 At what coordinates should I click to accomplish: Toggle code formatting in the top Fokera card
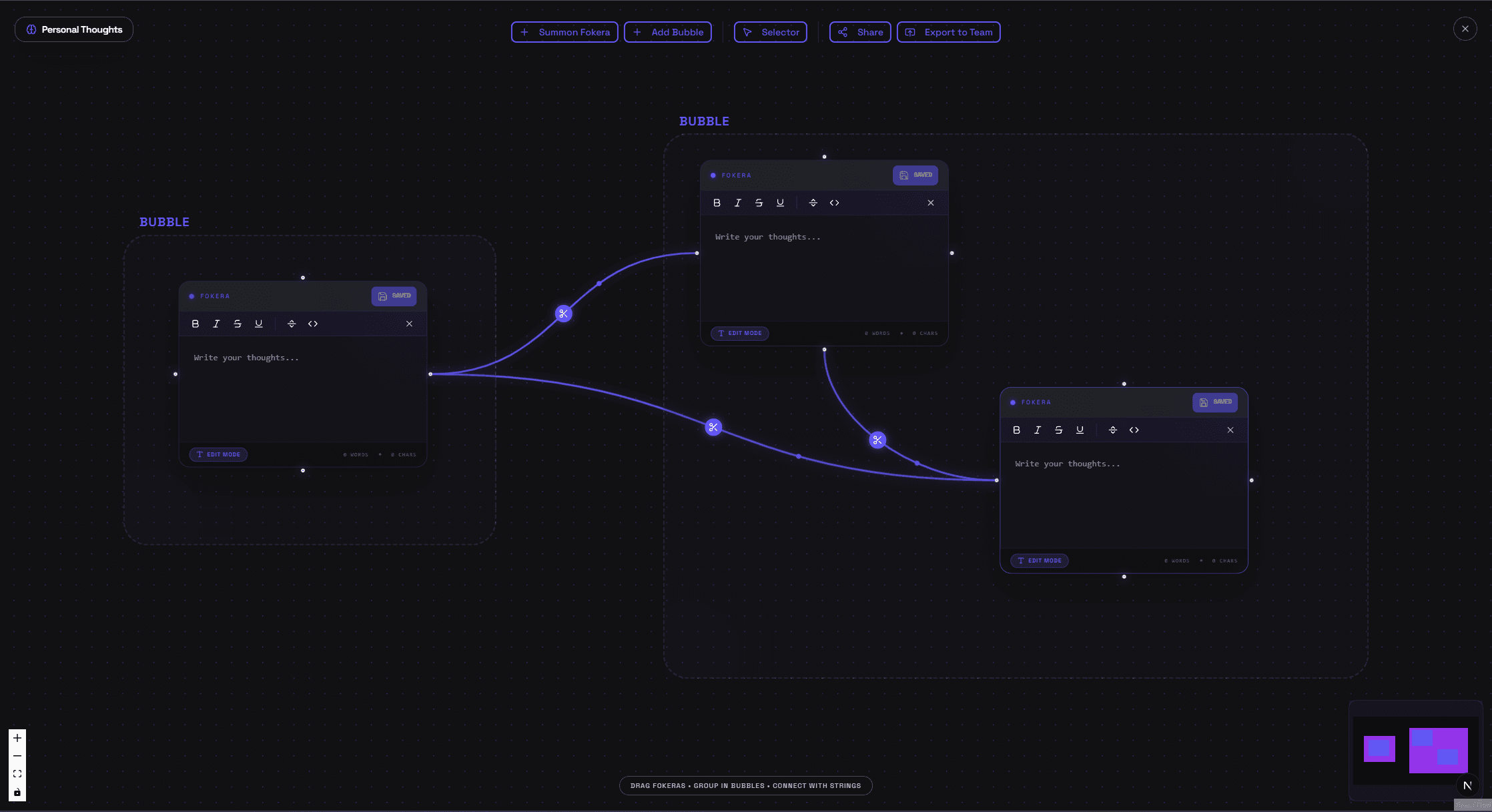coord(834,203)
